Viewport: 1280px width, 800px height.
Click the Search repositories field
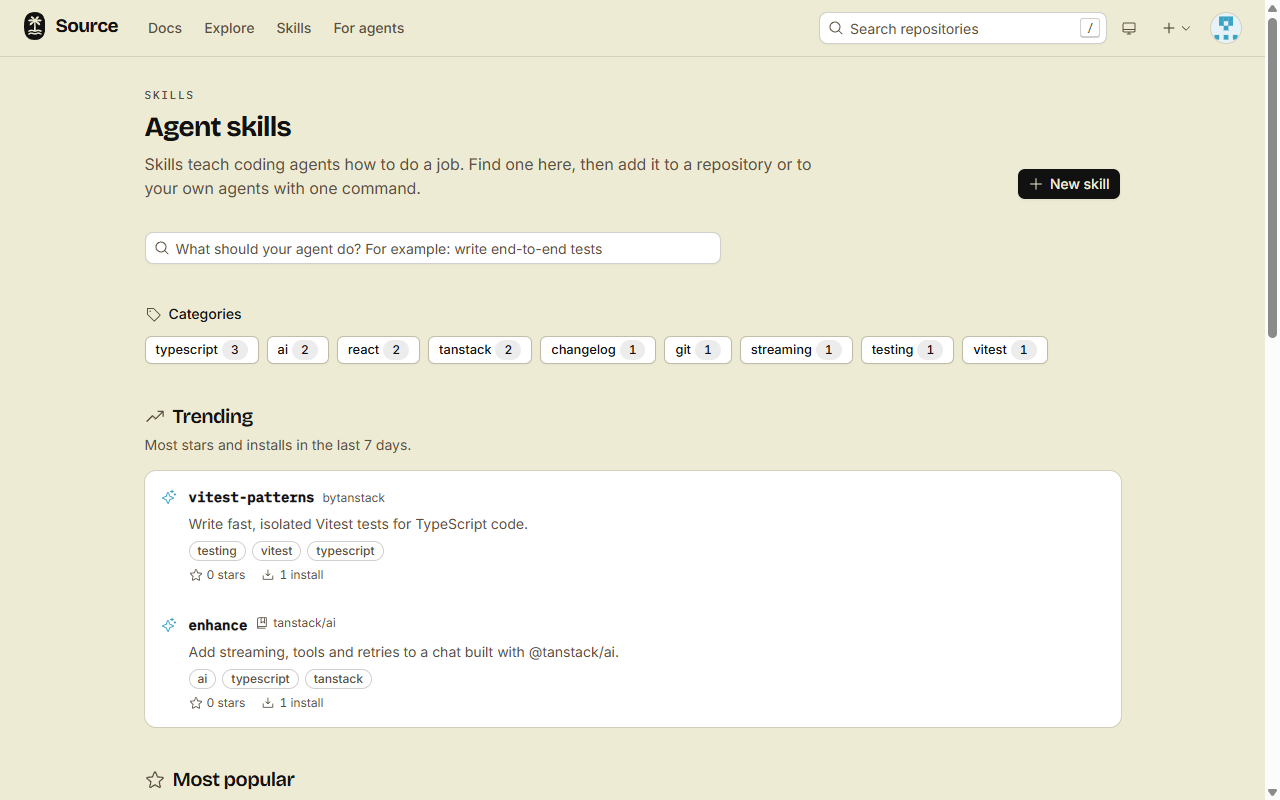pyautogui.click(x=963, y=28)
